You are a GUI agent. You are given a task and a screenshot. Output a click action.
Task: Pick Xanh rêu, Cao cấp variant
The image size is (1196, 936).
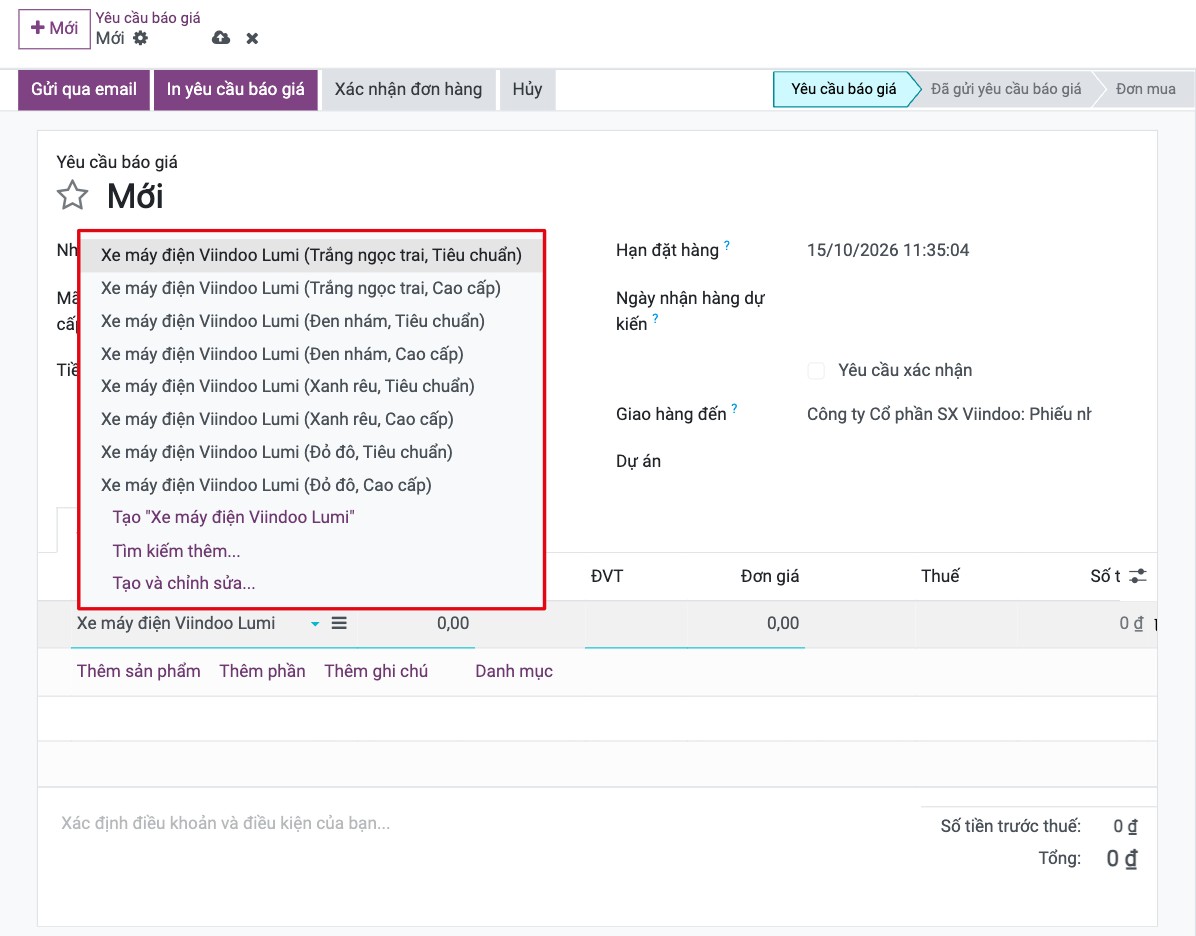(x=311, y=419)
